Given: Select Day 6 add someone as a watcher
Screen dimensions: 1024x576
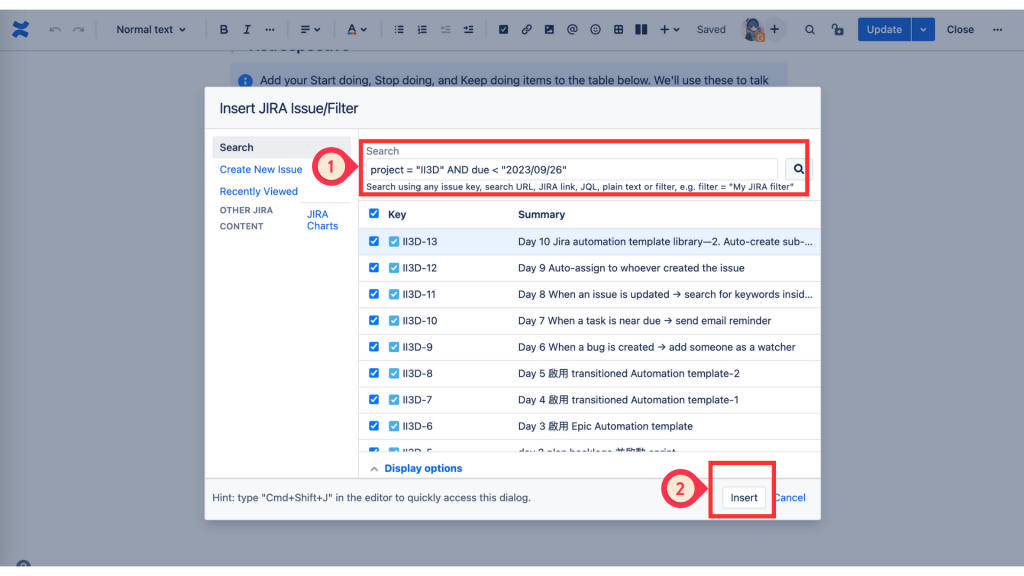Looking at the screenshot, I should (656, 347).
